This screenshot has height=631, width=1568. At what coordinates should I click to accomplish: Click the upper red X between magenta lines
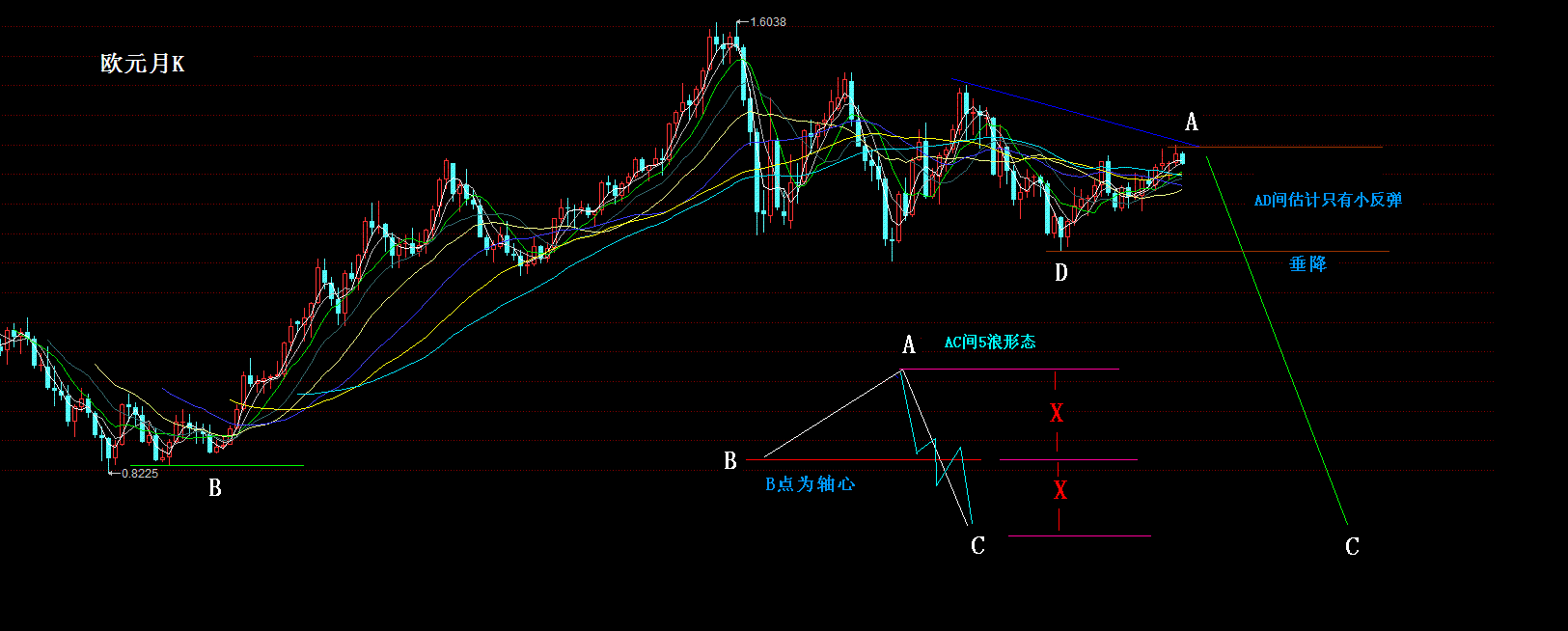[x=1057, y=413]
